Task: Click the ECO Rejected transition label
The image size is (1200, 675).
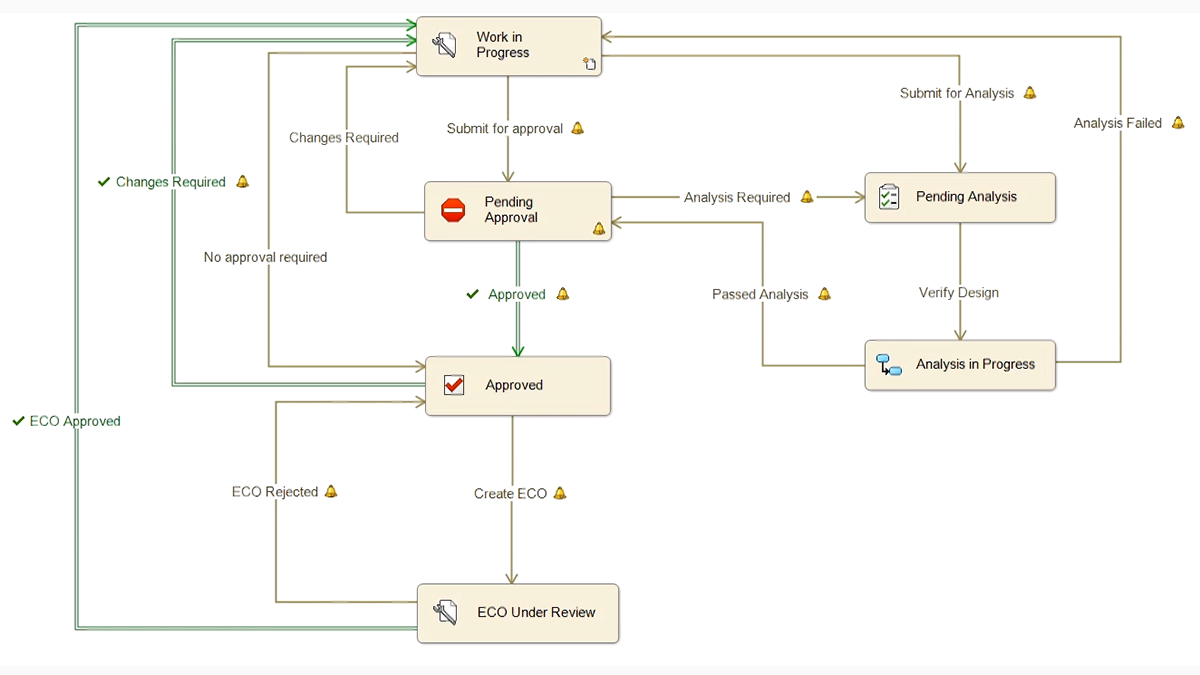Action: pos(275,492)
